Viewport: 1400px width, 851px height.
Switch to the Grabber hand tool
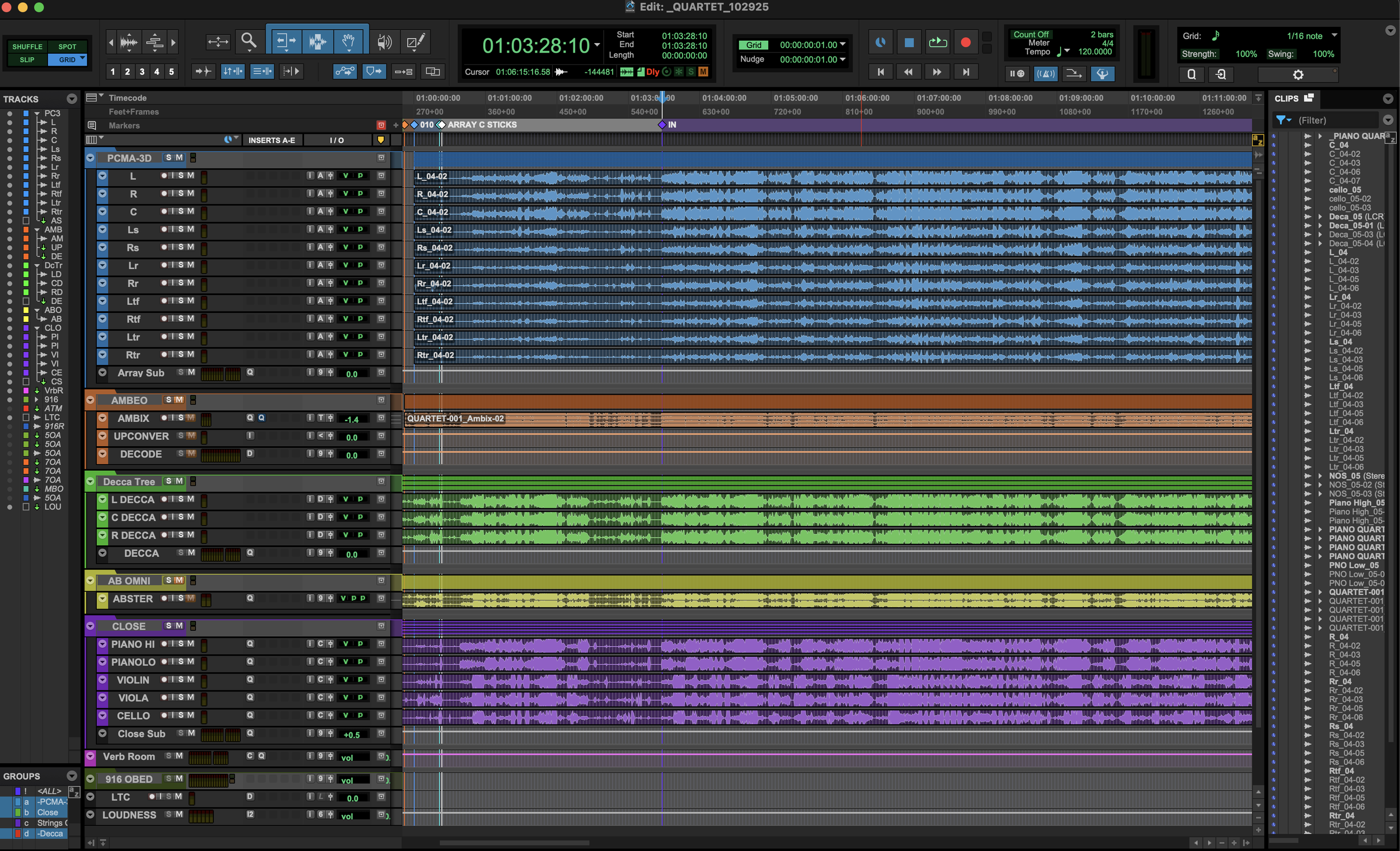click(x=348, y=41)
